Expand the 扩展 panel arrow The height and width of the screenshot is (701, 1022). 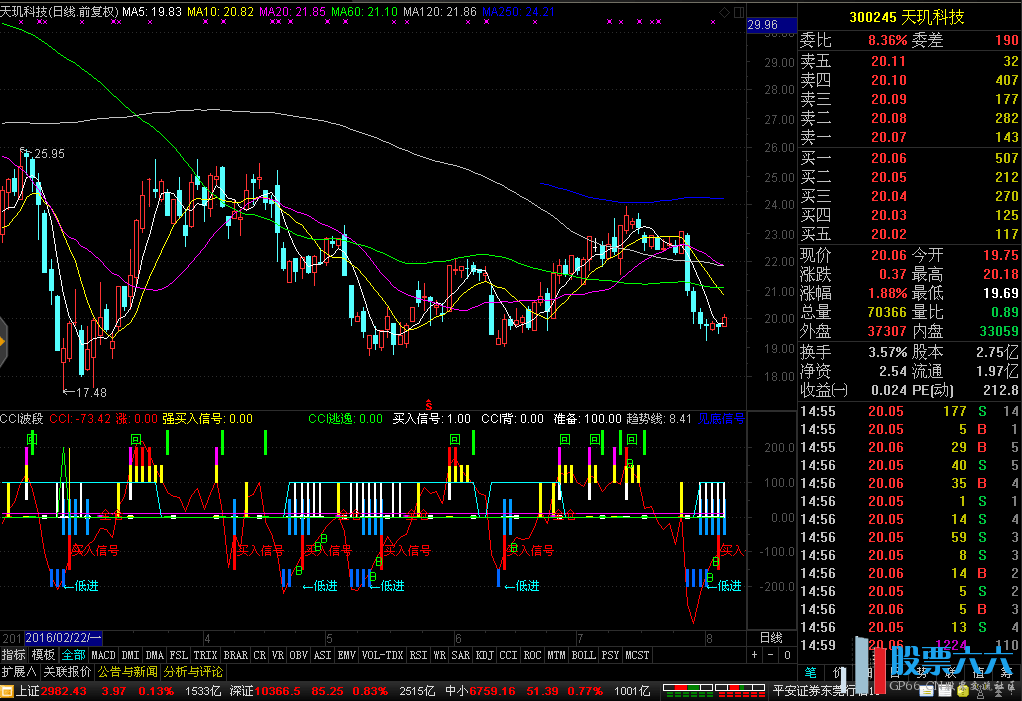[x=19, y=671]
